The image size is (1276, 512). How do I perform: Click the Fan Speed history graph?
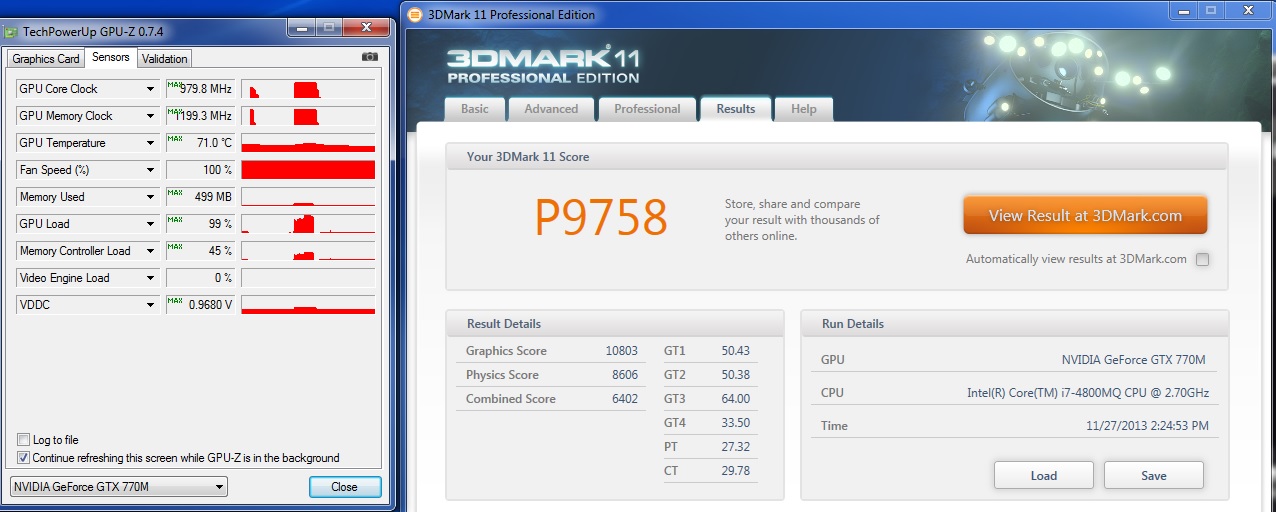(x=308, y=170)
